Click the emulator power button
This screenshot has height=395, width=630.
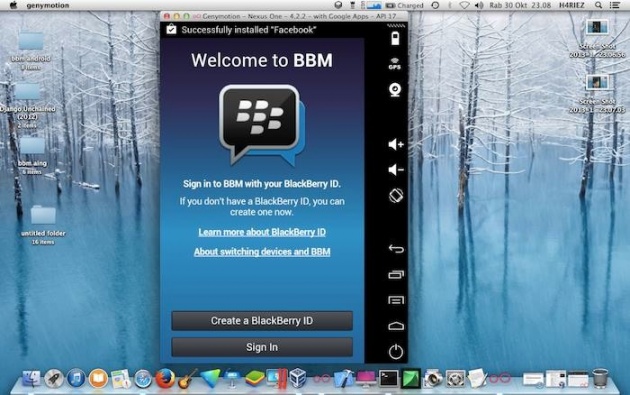(396, 351)
